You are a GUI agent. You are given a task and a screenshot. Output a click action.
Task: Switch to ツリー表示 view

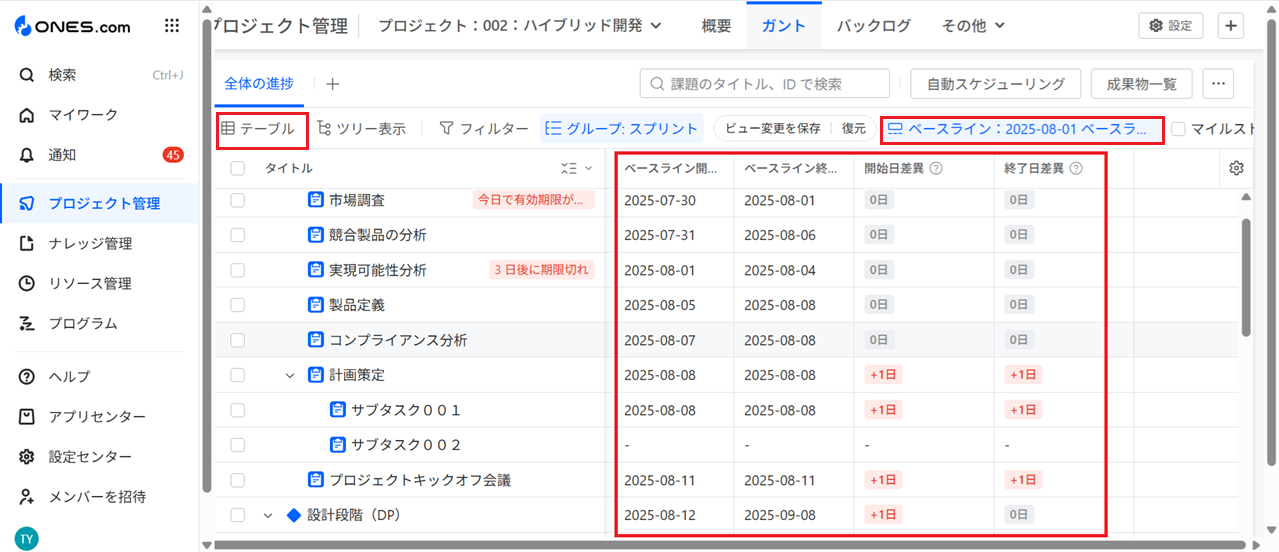(361, 128)
